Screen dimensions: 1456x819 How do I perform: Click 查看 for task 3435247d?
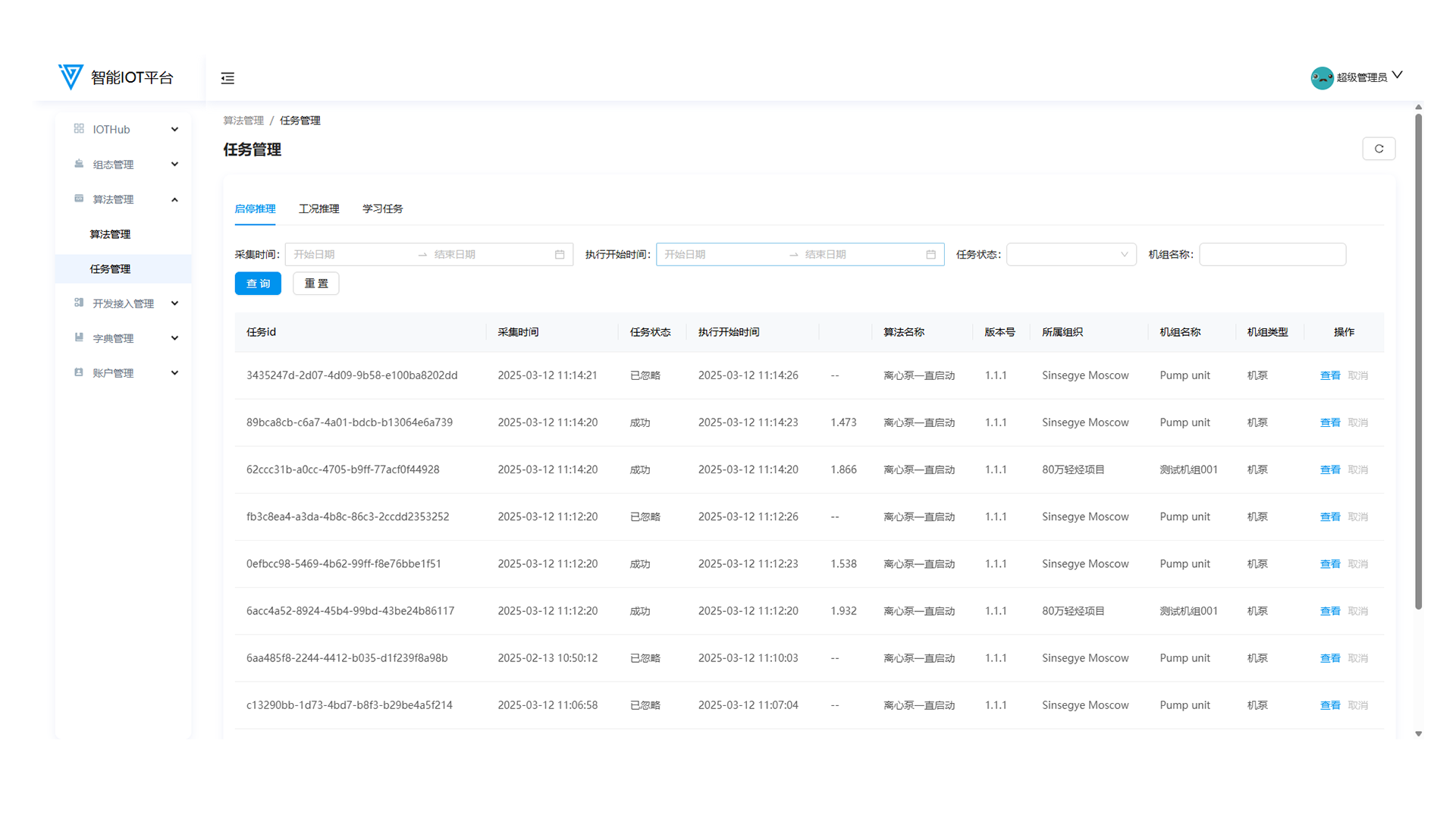click(1329, 375)
